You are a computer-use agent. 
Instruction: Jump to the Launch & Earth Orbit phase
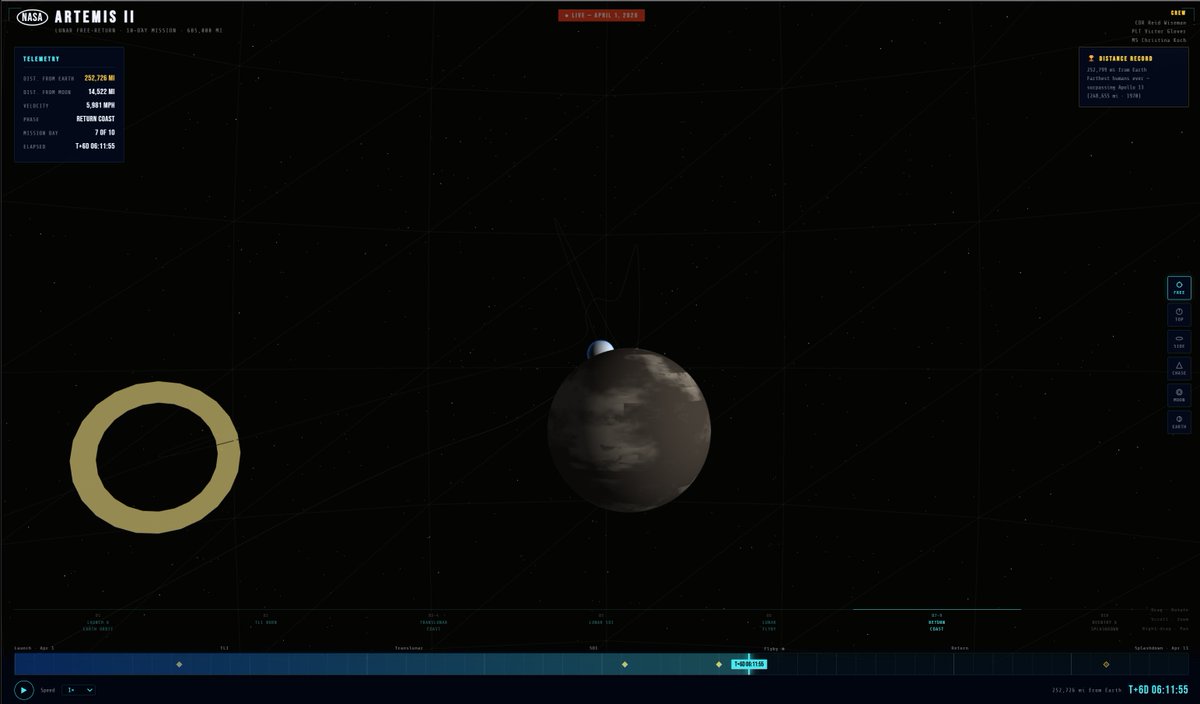[x=98, y=622]
